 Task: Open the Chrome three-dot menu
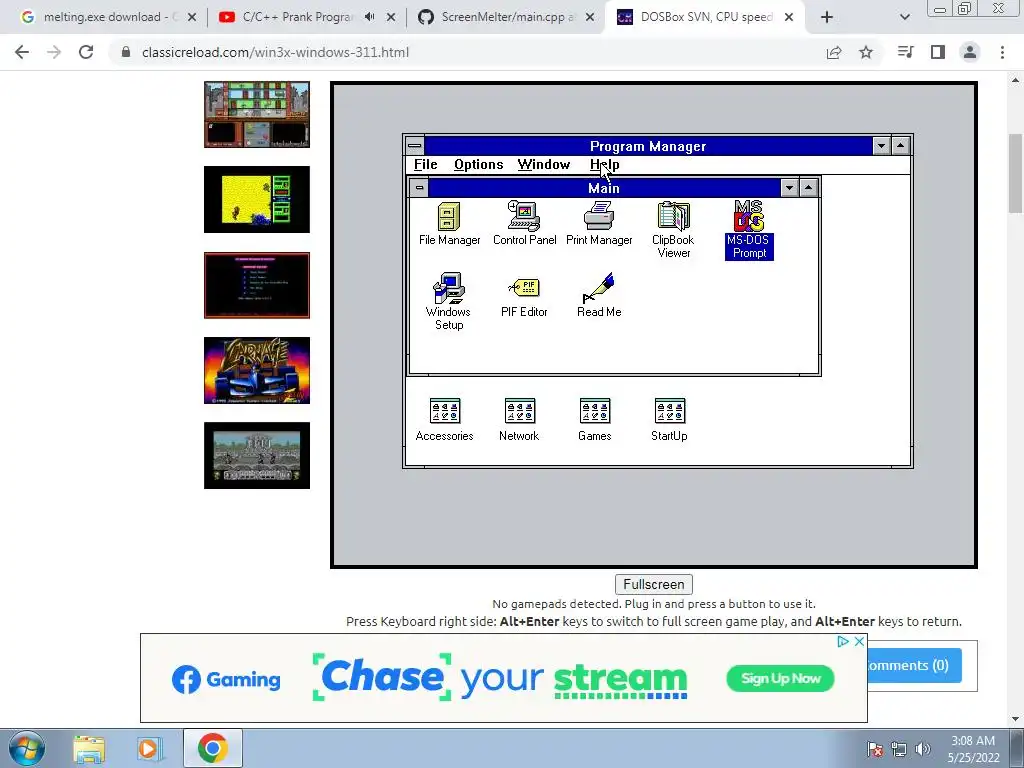1002,52
